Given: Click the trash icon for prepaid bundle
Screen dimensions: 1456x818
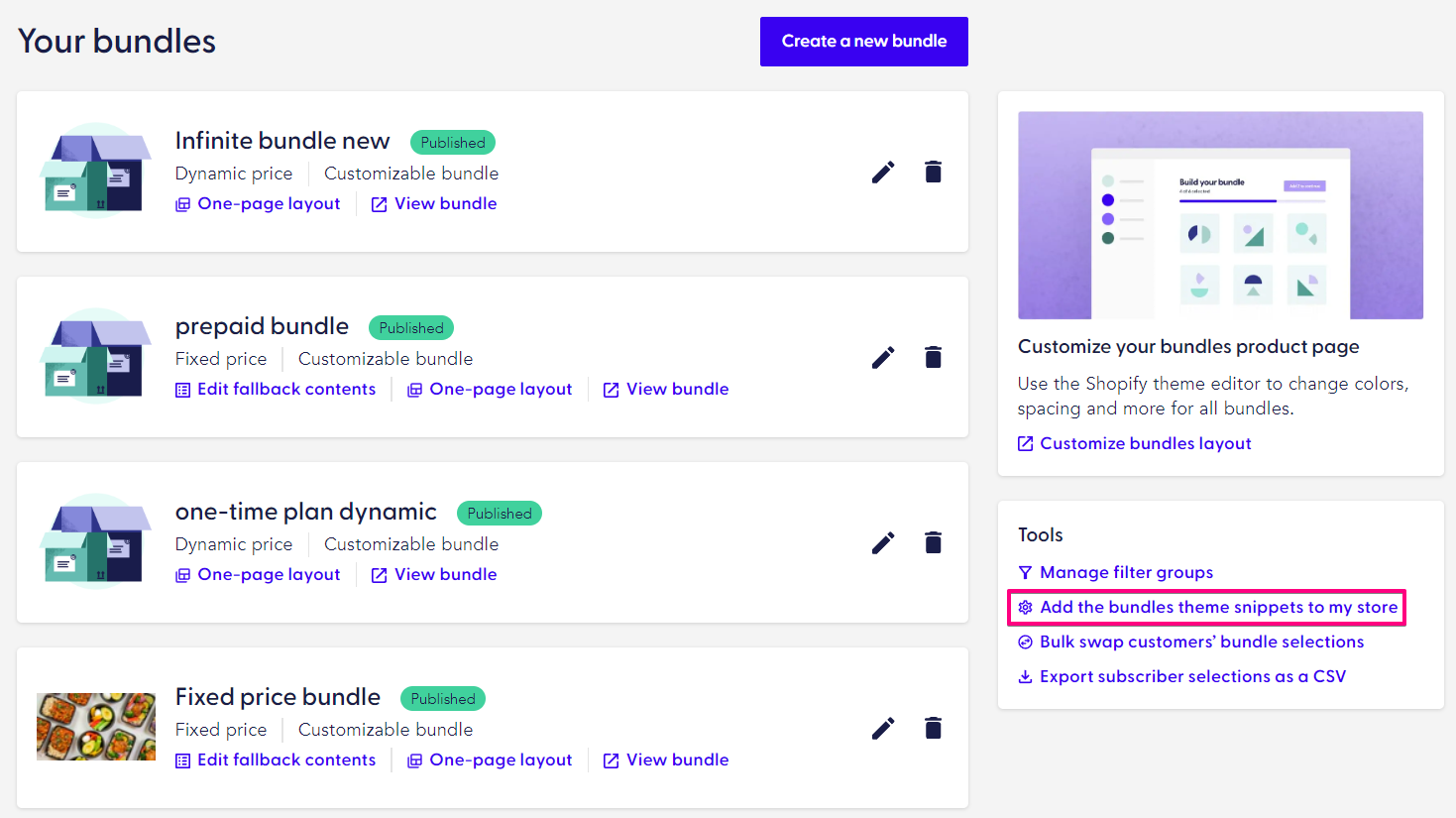Looking at the screenshot, I should point(933,357).
